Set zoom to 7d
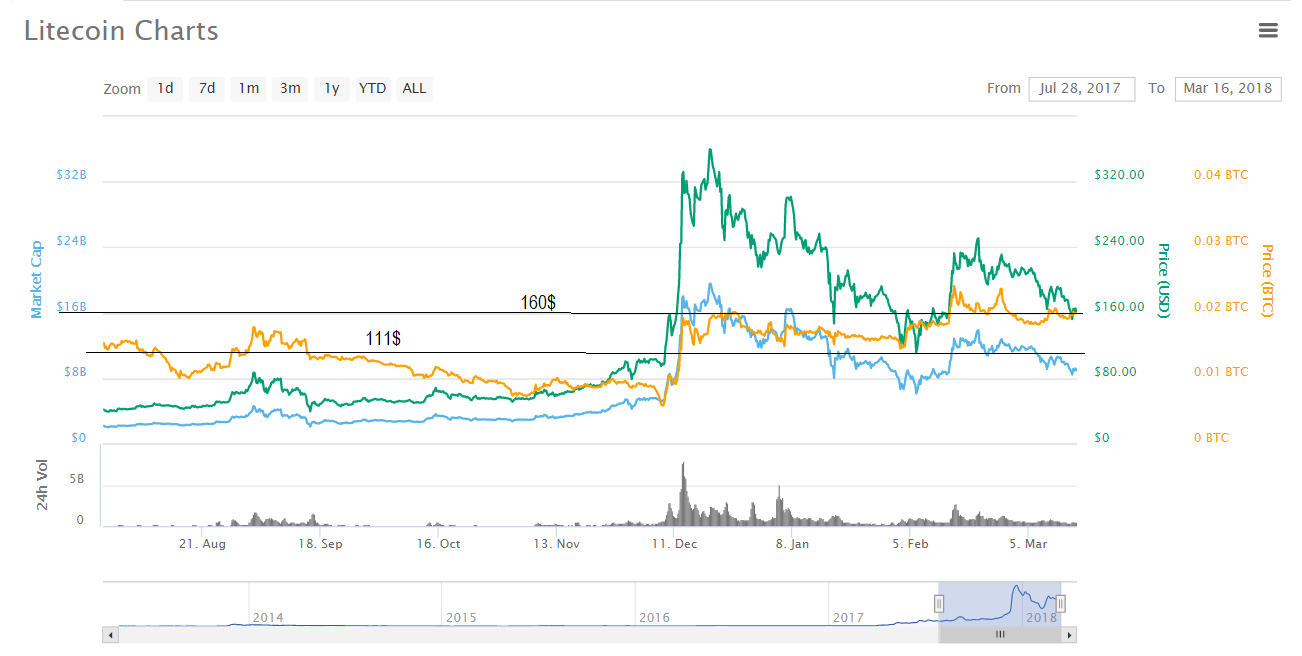 (x=207, y=88)
